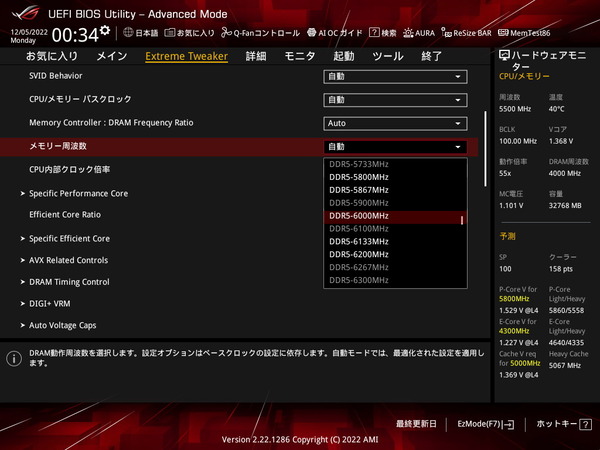600x450 pixels.
Task: Click the ROG logo
Action: coord(25,13)
